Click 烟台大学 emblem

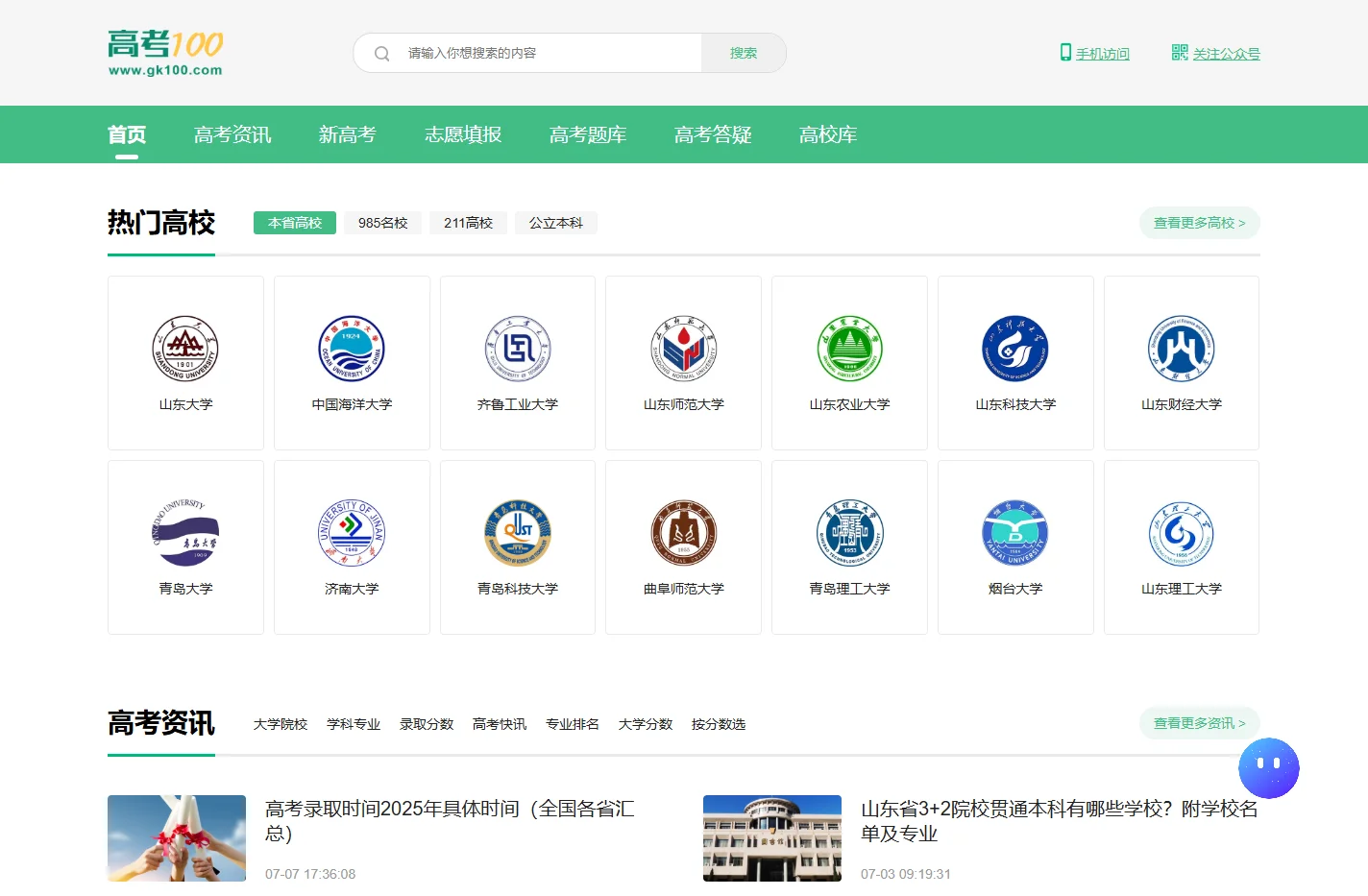(x=1015, y=533)
